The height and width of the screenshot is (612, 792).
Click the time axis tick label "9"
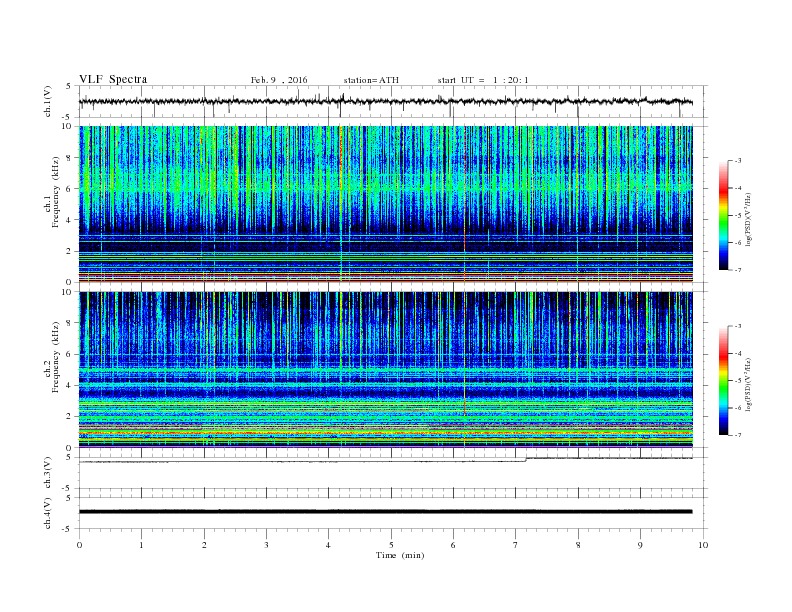tap(640, 545)
